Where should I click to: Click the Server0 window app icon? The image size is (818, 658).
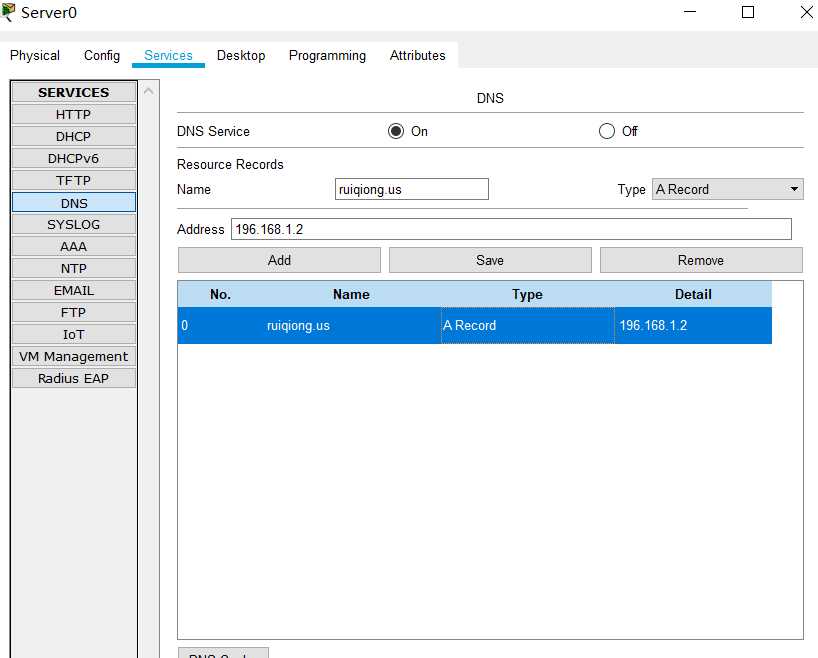8,11
